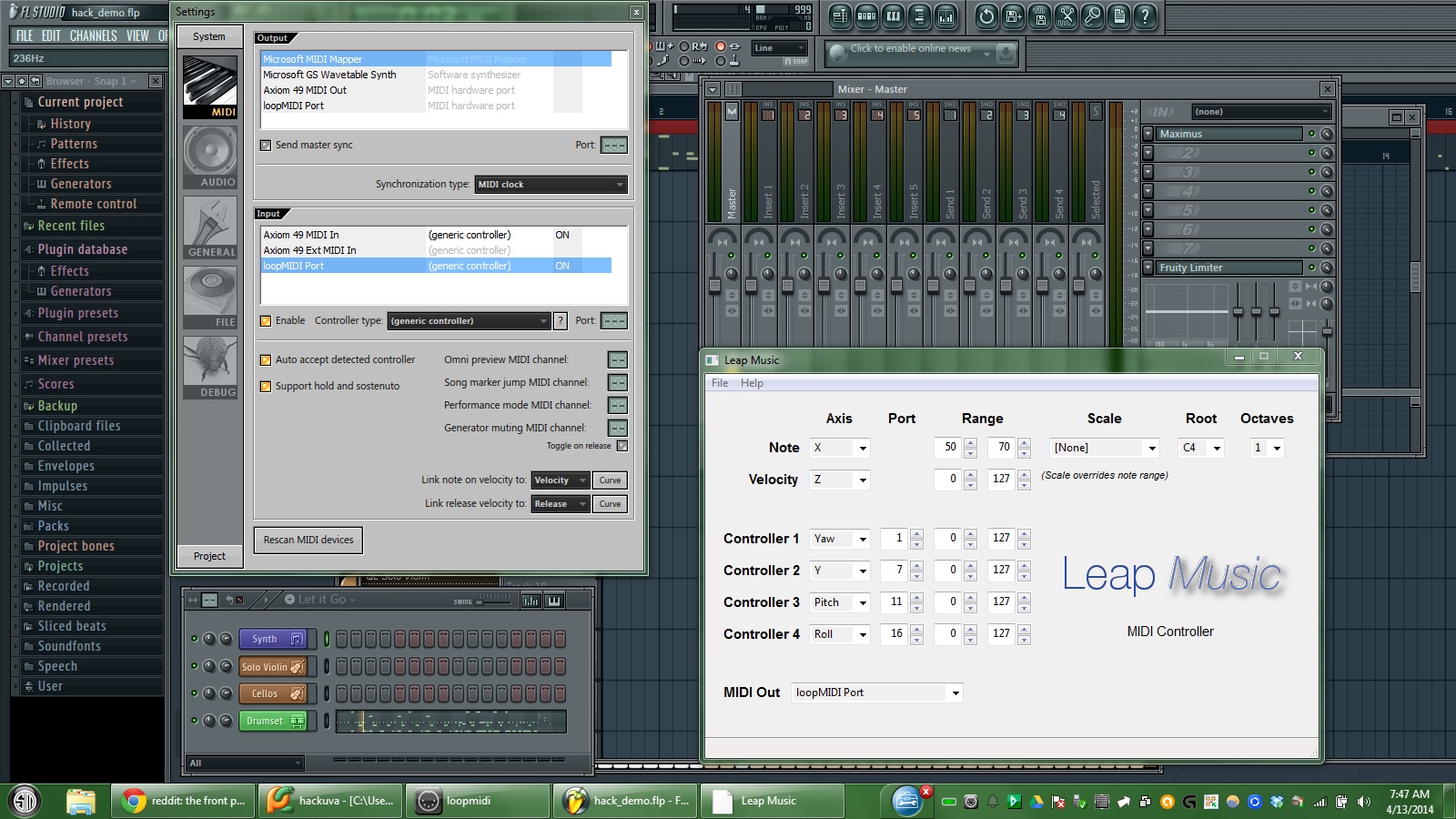Open the Controller type dropdown
1456x819 pixels.
(x=470, y=321)
